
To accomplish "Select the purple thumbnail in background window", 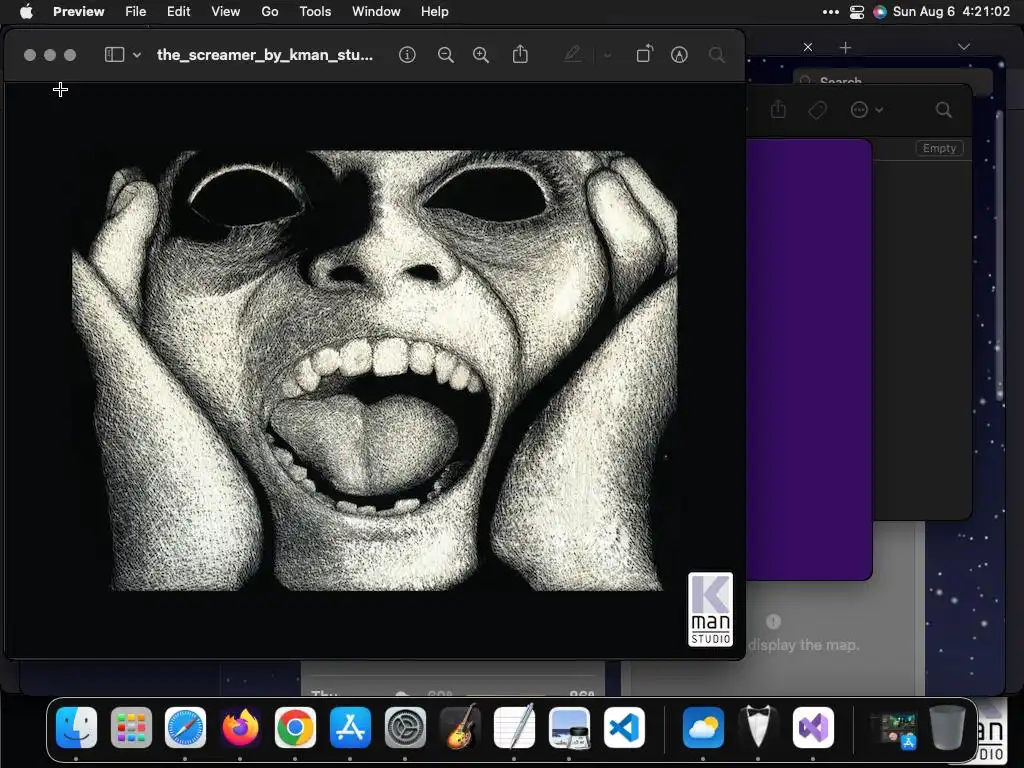I will (808, 359).
